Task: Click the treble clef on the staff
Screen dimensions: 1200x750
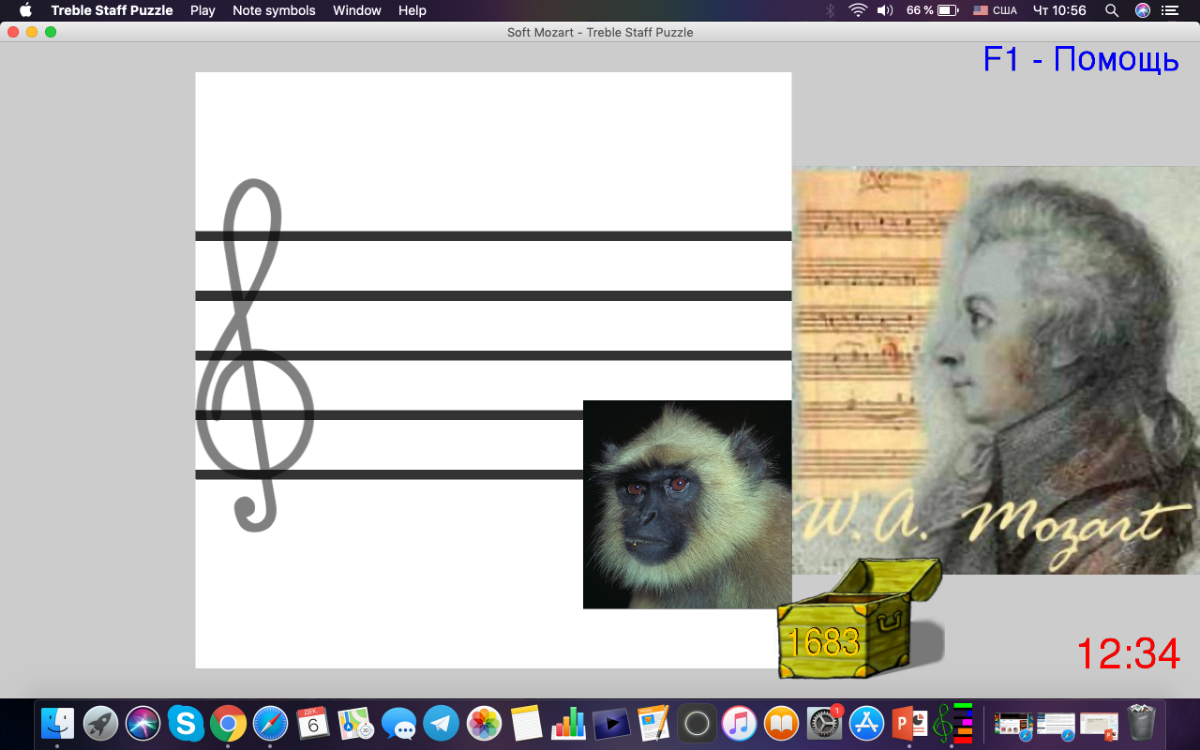Action: click(254, 354)
